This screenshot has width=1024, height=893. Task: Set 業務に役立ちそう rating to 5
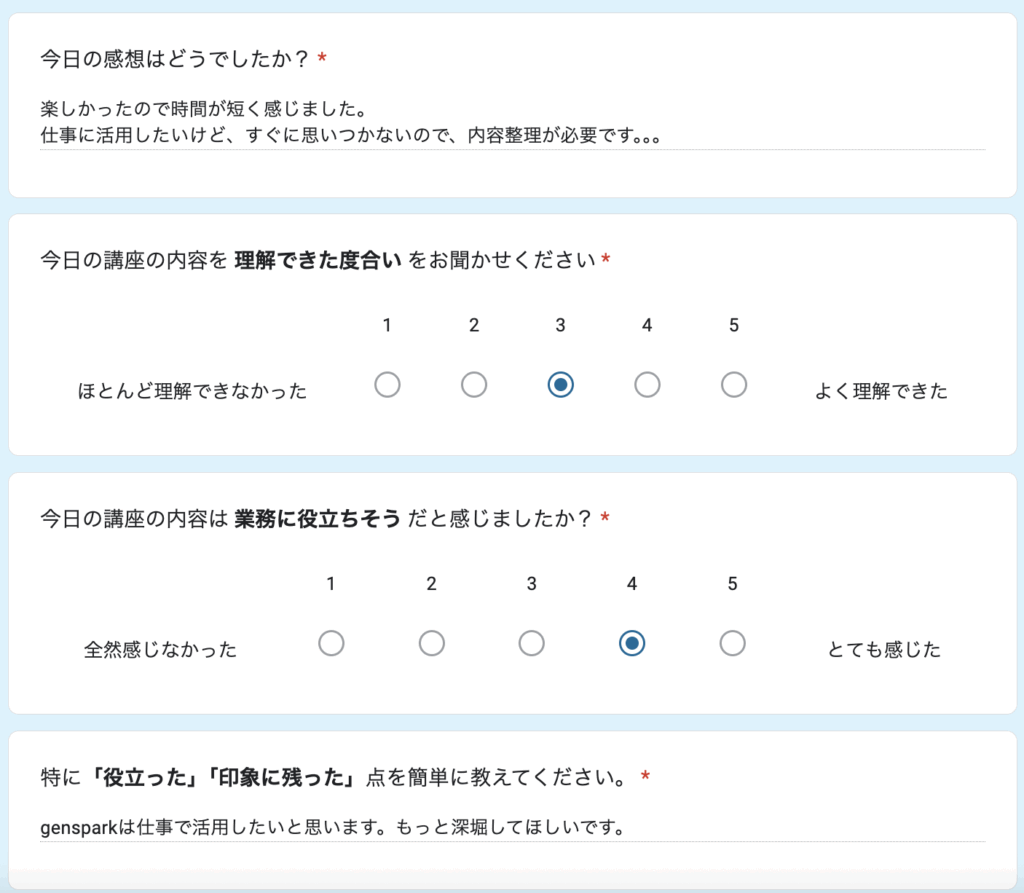[733, 644]
